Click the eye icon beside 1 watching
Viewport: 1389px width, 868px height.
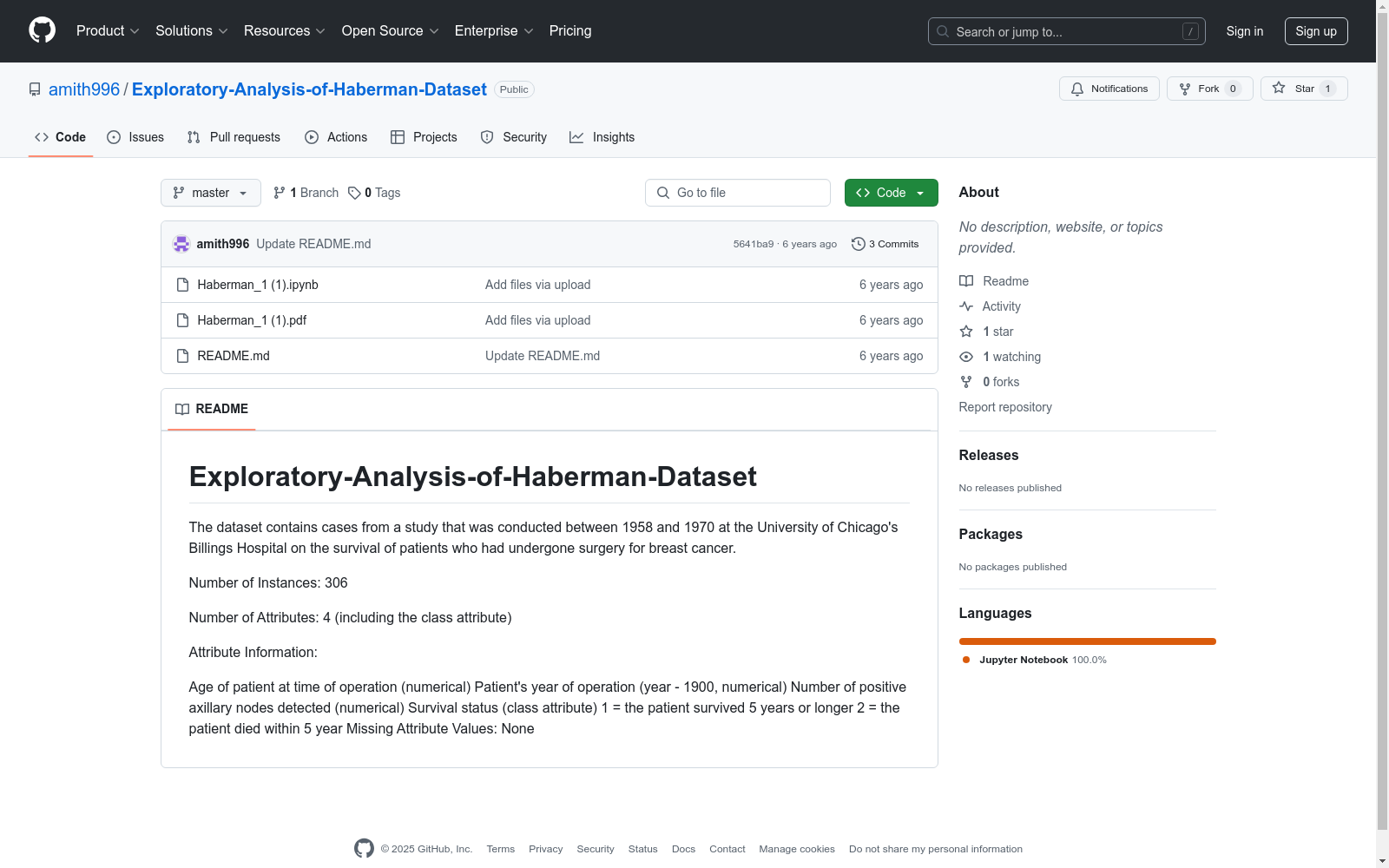point(966,357)
